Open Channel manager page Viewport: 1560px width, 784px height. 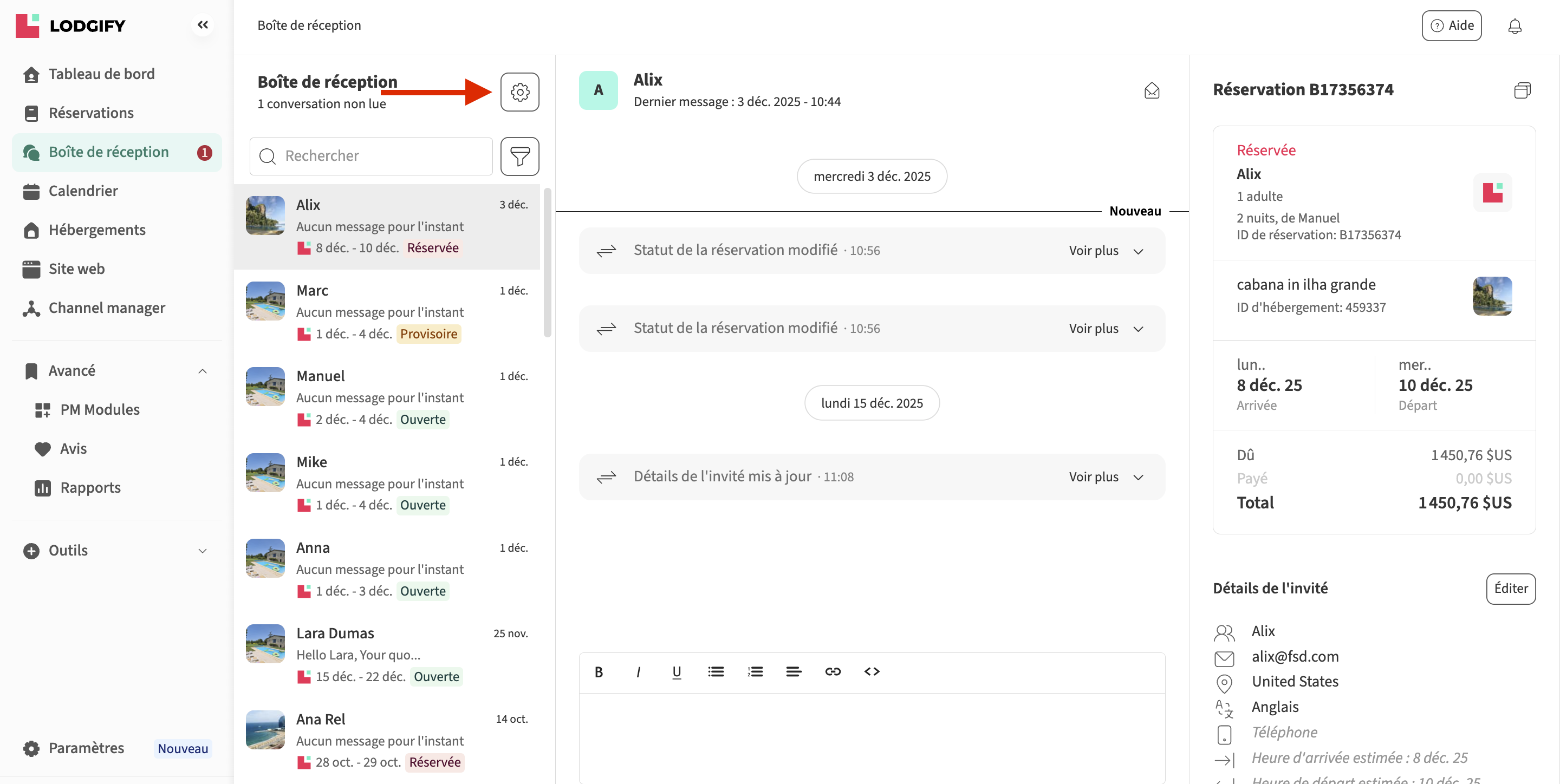tap(107, 308)
